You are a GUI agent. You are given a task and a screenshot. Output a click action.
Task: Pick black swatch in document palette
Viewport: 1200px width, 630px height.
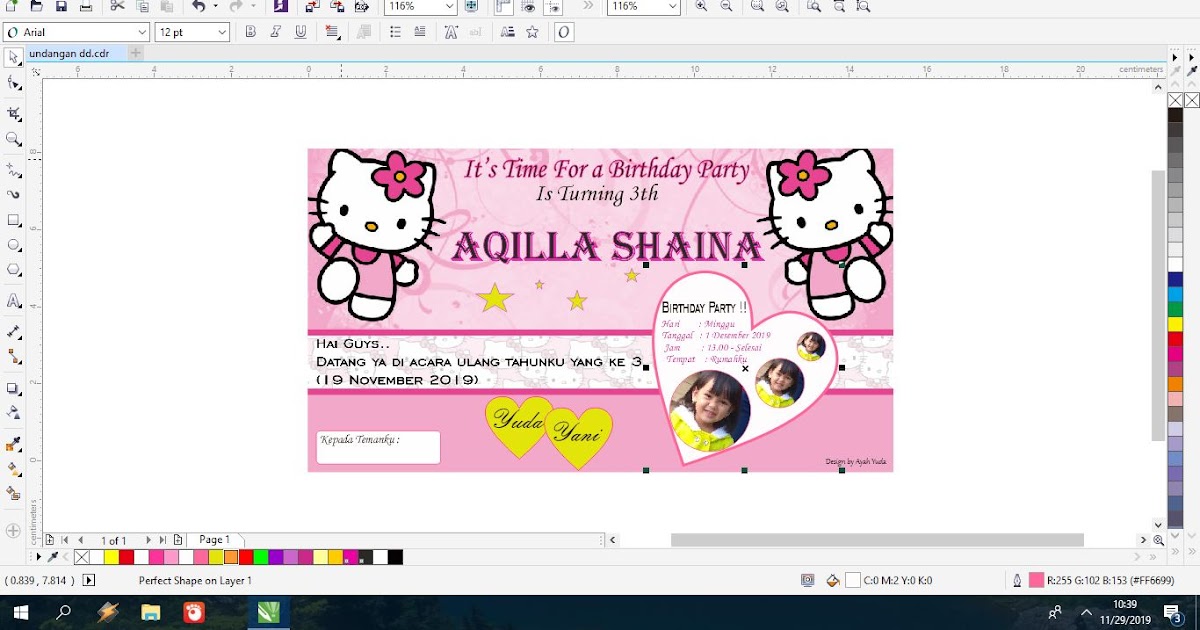(x=396, y=557)
